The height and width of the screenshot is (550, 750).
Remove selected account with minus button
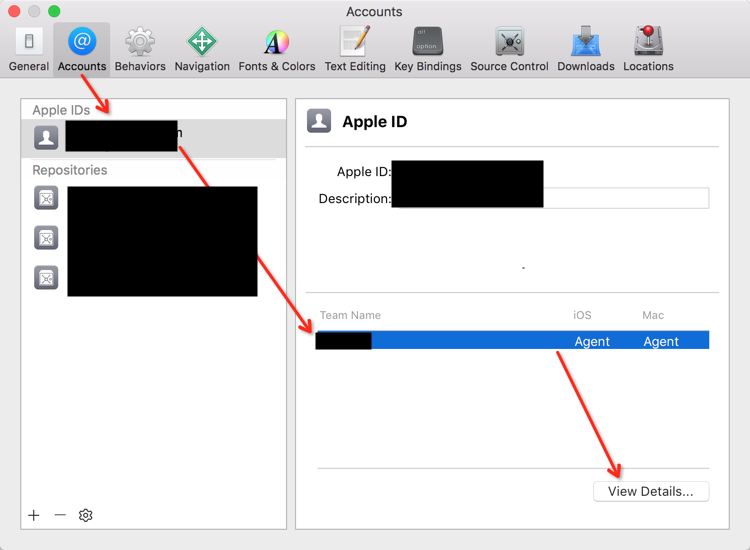click(60, 515)
